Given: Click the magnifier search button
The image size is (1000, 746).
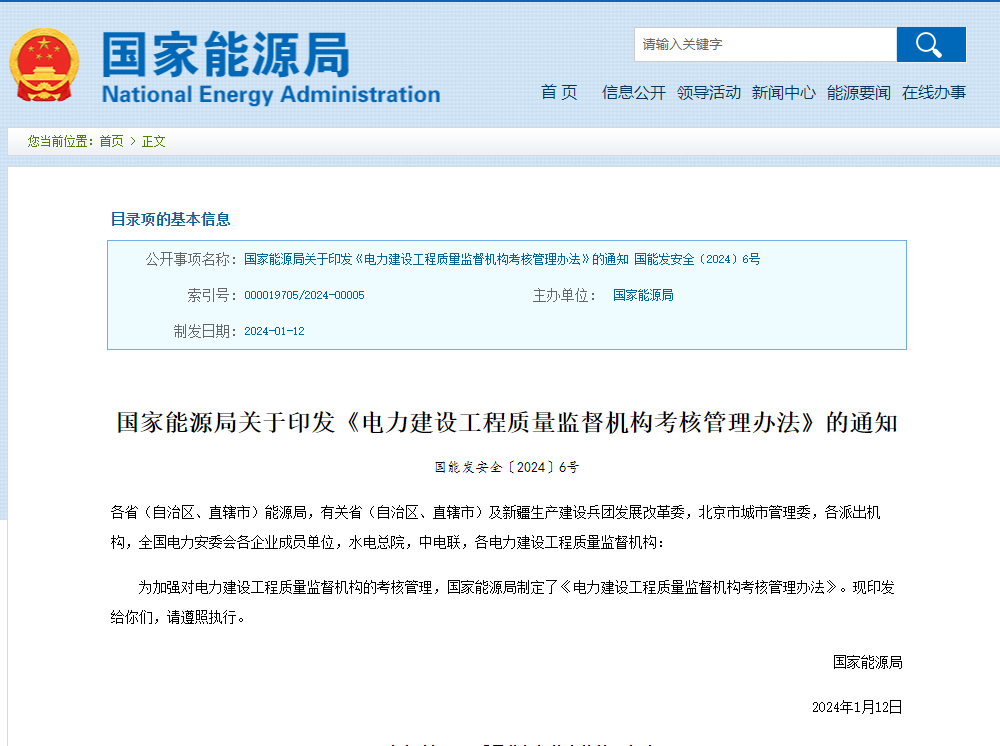Looking at the screenshot, I should (x=930, y=45).
